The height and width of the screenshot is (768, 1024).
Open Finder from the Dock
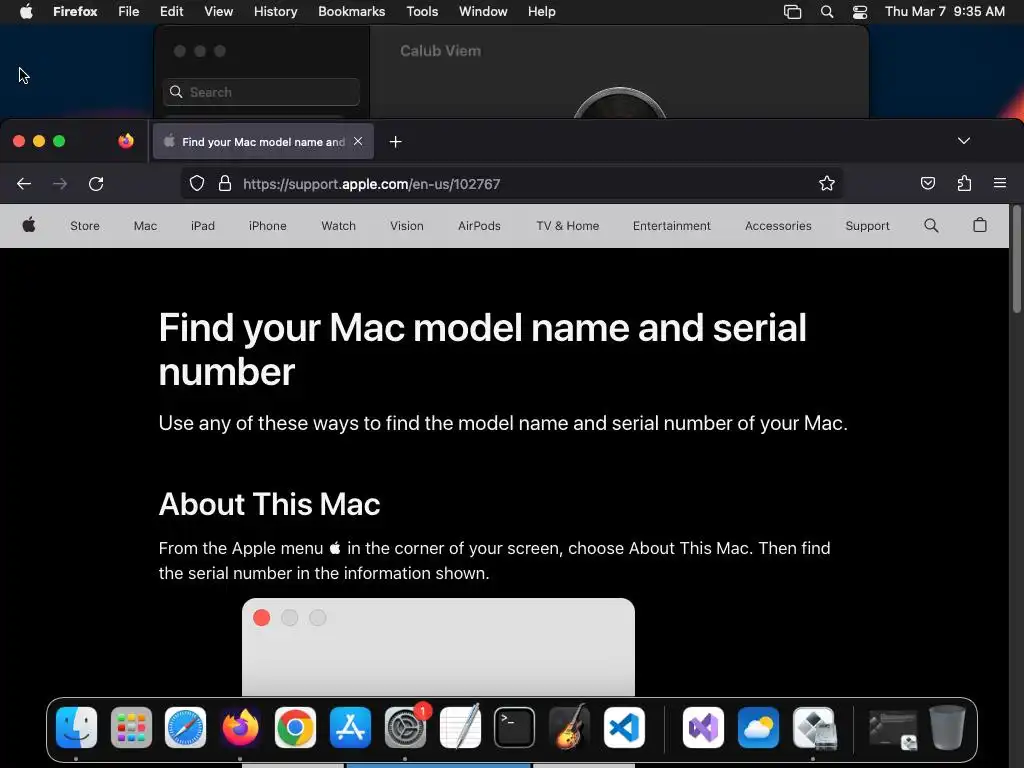tap(76, 728)
